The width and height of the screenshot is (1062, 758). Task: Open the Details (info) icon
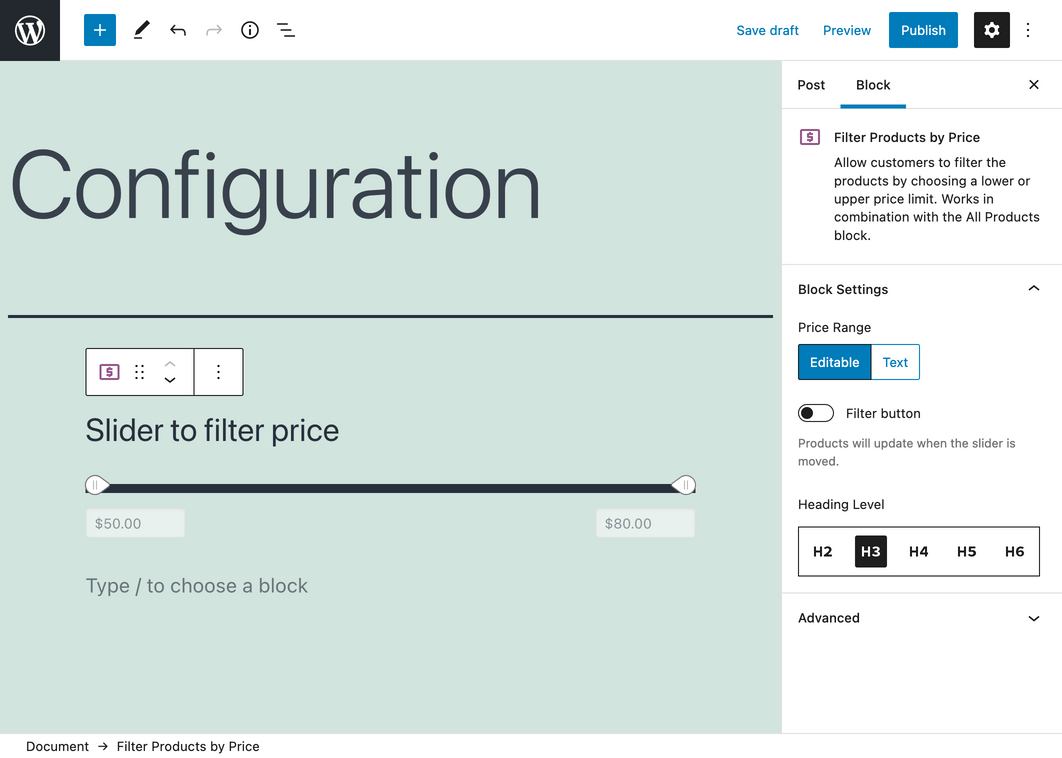249,30
